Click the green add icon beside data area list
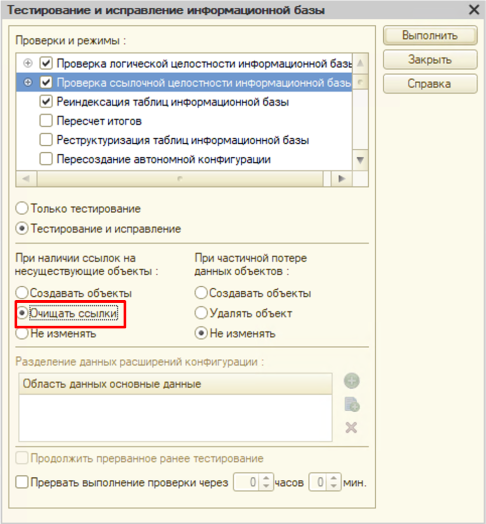 [x=352, y=381]
